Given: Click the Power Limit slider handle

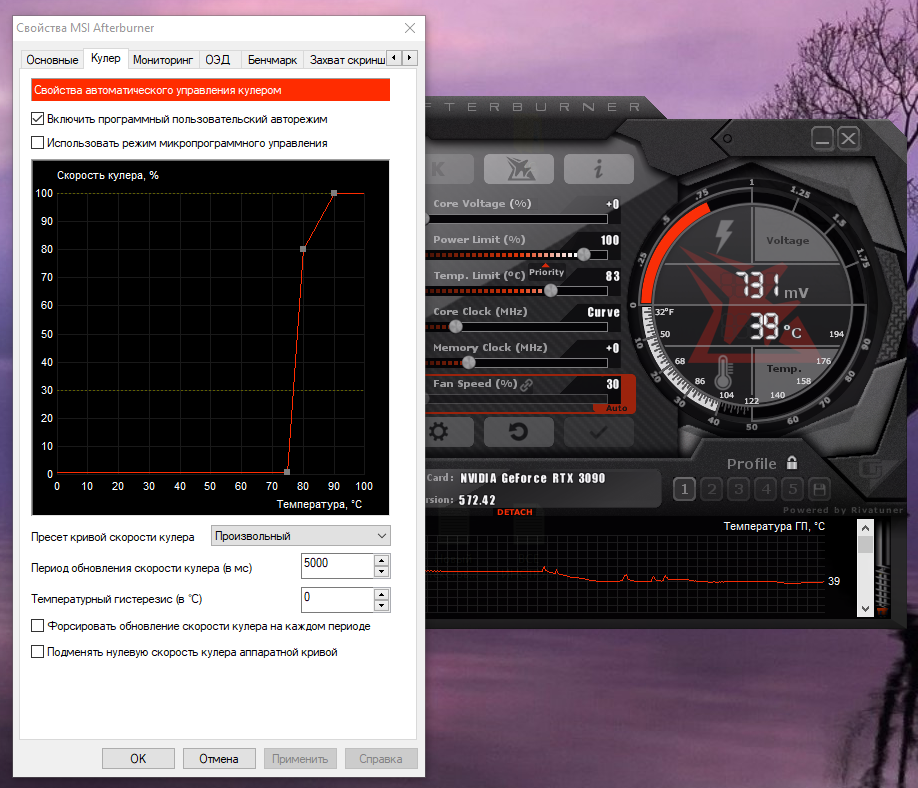Looking at the screenshot, I should (584, 254).
